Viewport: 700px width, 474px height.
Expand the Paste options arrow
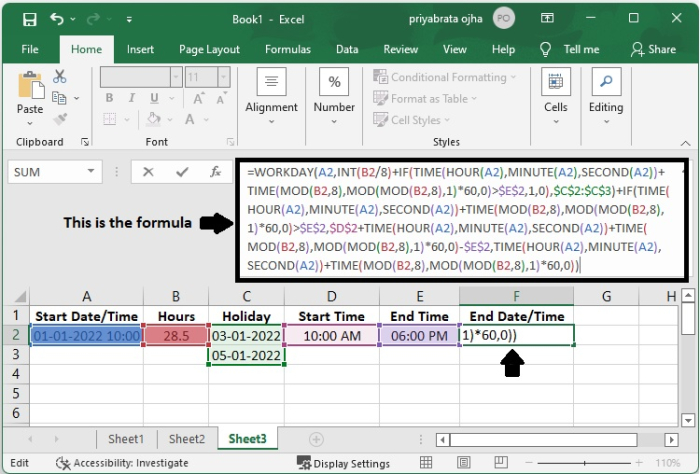click(30, 123)
